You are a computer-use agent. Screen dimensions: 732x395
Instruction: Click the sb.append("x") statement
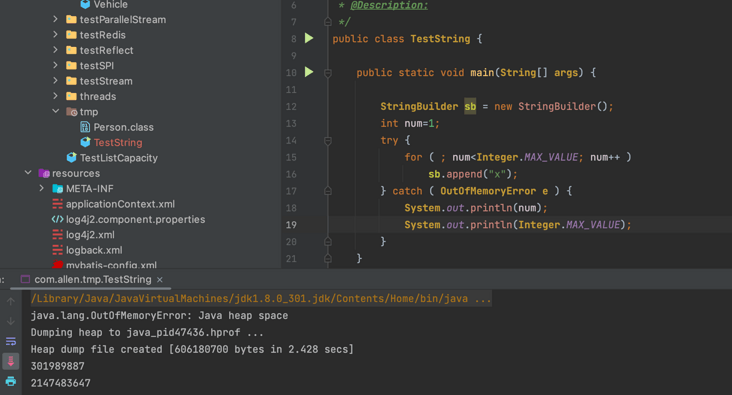click(x=472, y=174)
